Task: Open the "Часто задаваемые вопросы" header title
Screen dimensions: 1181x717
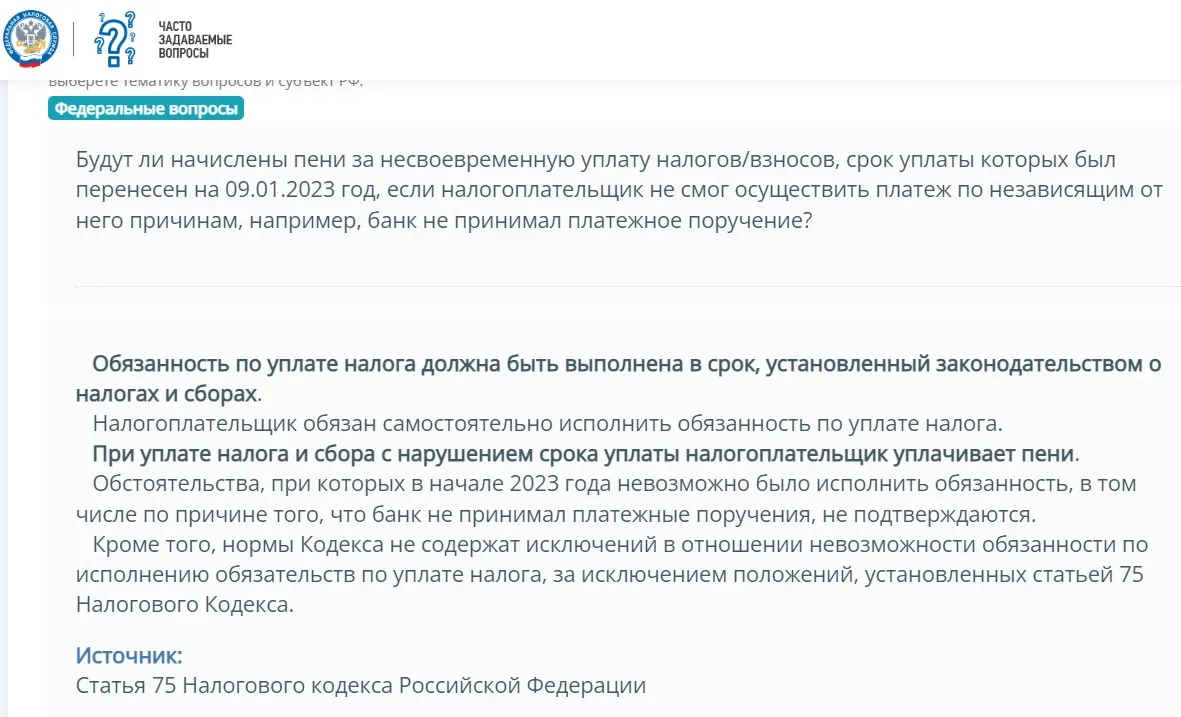Action: (195, 39)
